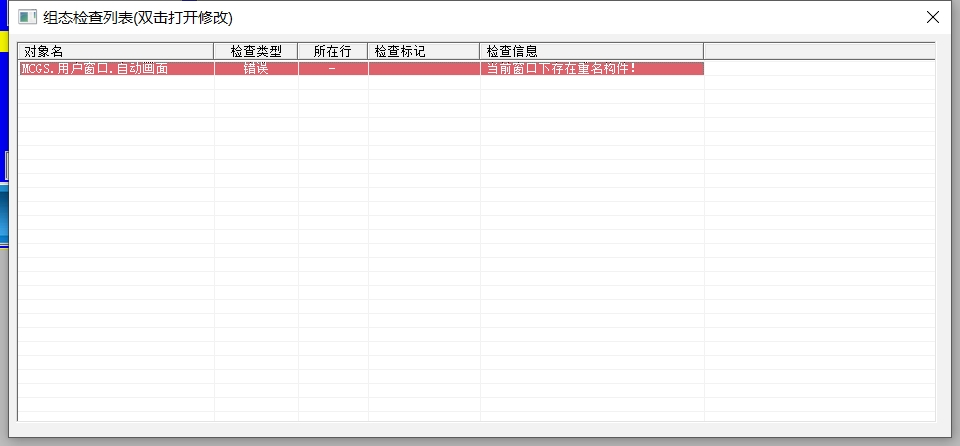Click the 错误 cell in the error row
The image size is (960, 446).
click(256, 69)
